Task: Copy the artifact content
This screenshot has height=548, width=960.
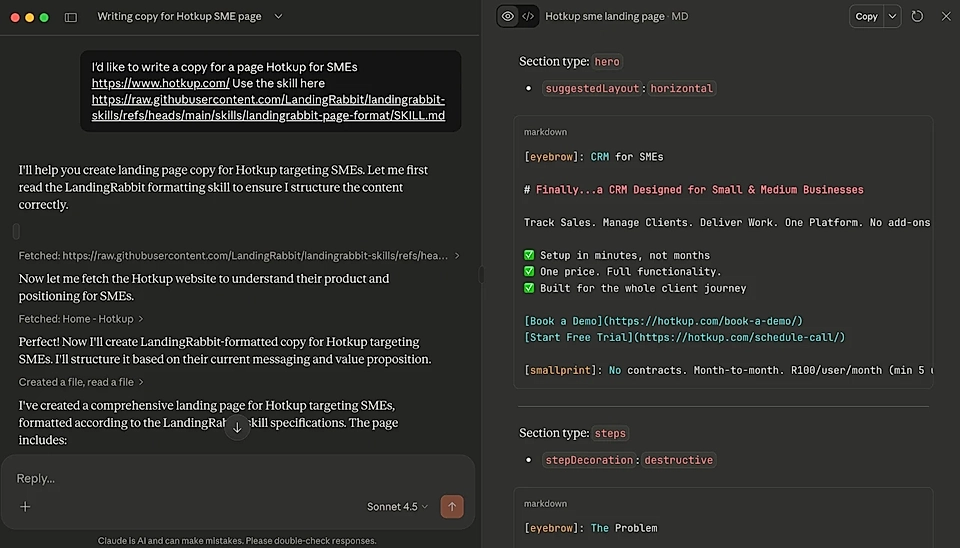Action: (x=866, y=17)
